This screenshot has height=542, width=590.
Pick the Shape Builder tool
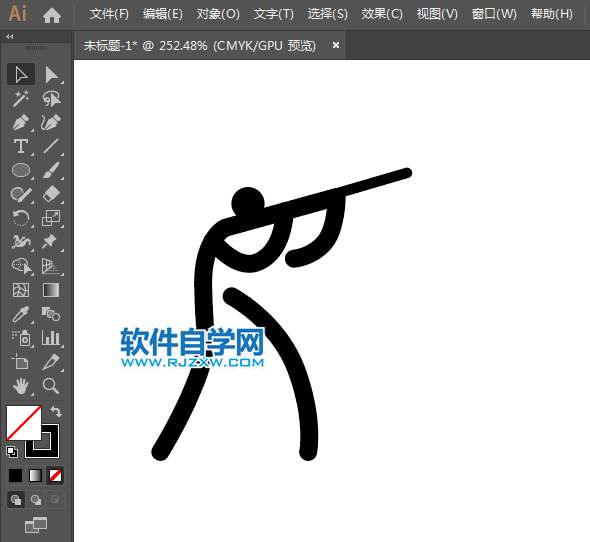tap(21, 266)
